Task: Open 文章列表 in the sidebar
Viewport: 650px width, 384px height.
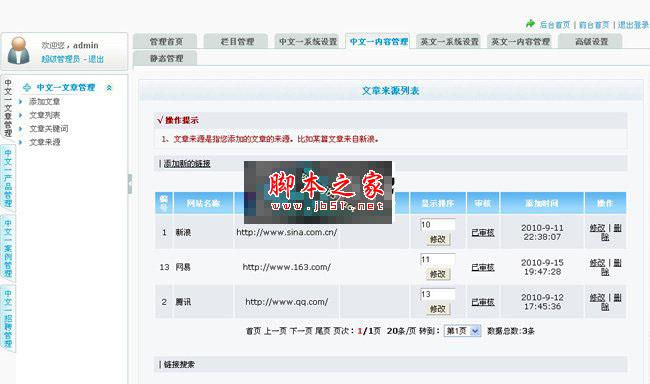Action: tap(45, 115)
